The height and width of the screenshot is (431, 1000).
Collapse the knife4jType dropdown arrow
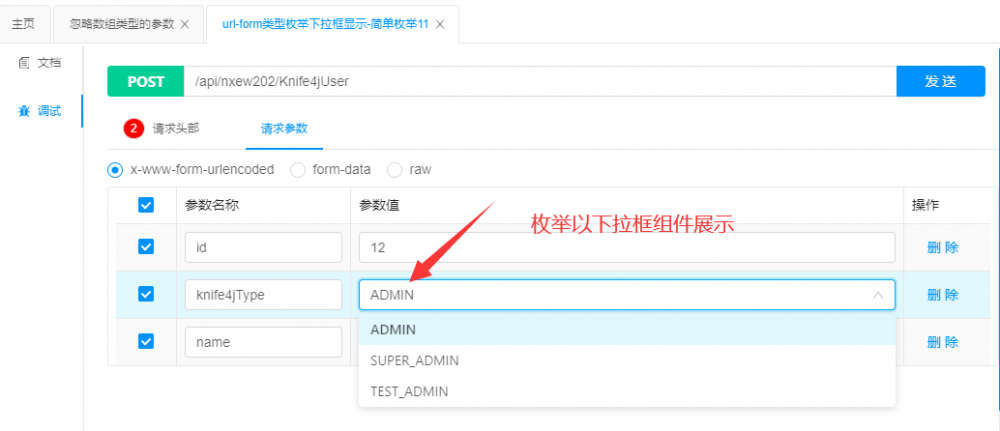878,295
